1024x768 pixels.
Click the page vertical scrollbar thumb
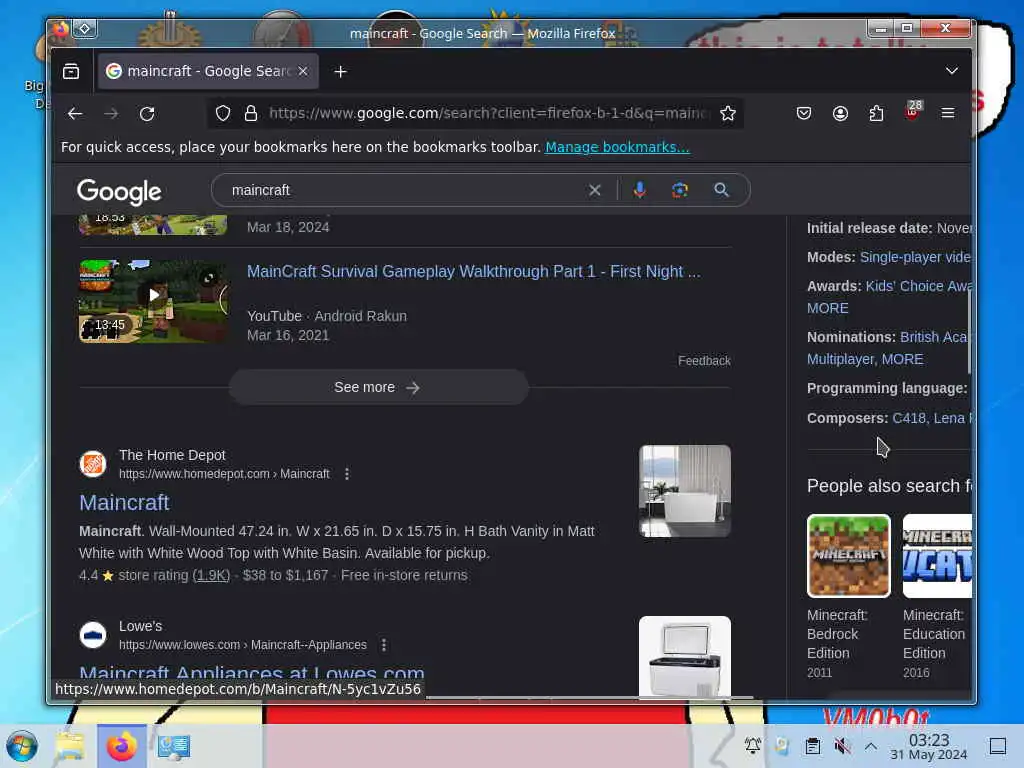pos(969,332)
